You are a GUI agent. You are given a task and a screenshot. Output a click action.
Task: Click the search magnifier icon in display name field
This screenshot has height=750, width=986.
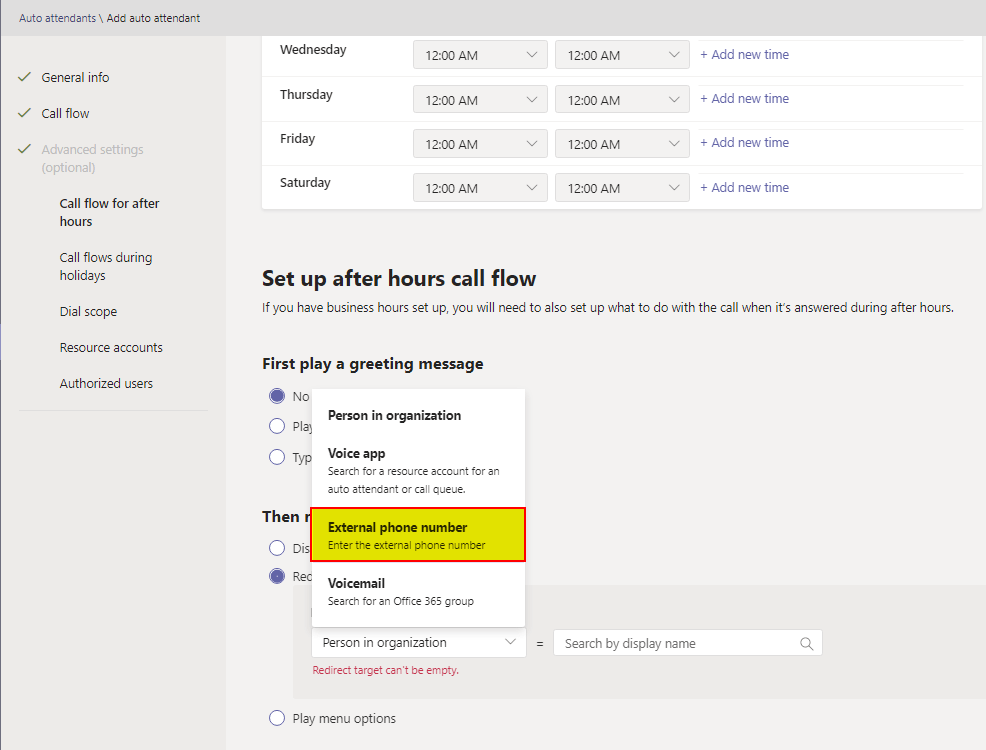pyautogui.click(x=806, y=644)
